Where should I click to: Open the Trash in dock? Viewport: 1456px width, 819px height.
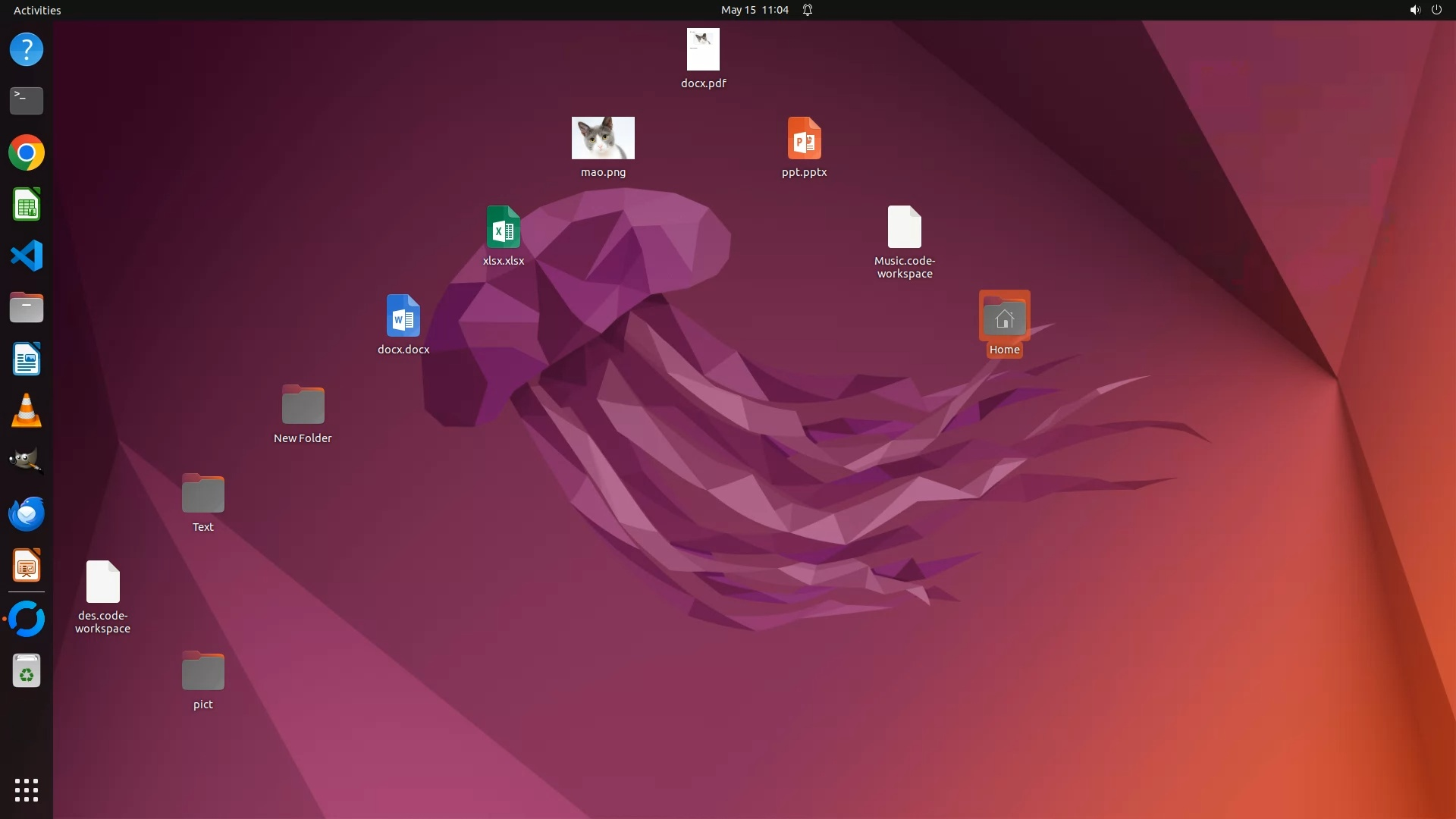coord(27,671)
